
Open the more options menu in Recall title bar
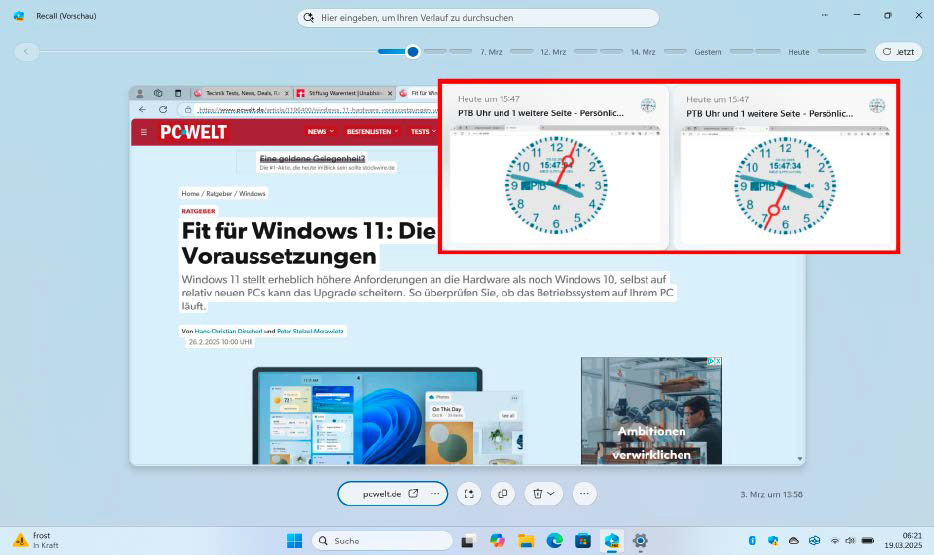point(824,15)
